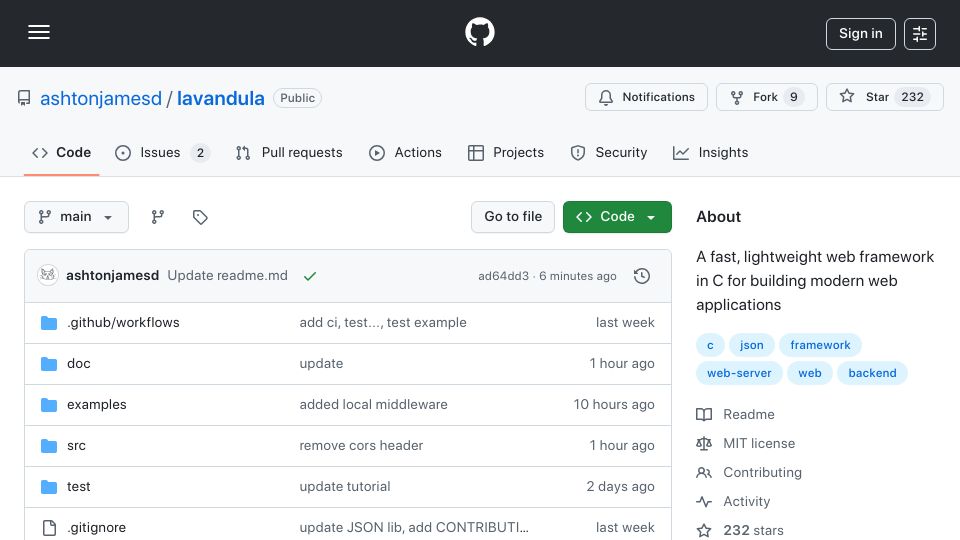Open 'update JSON lib, add CONTRIBUTI...' commit
The width and height of the screenshot is (960, 540).
[x=414, y=528]
